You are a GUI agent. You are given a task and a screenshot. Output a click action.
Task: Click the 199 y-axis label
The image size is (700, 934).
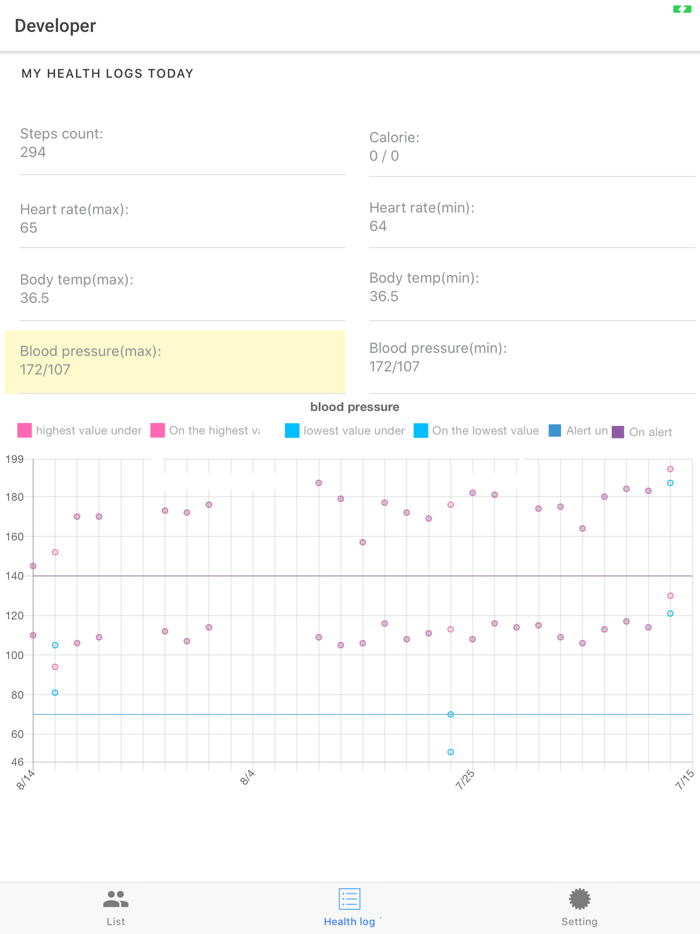(14, 459)
